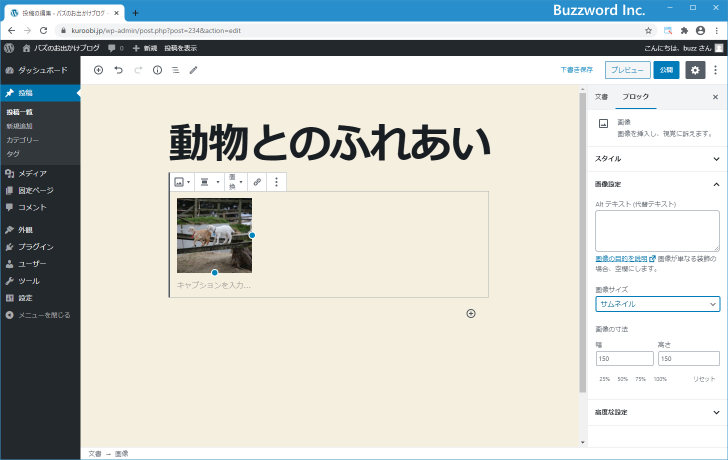Open 固定ページ in sidebar
Screen dimensions: 728x460
click(40, 190)
